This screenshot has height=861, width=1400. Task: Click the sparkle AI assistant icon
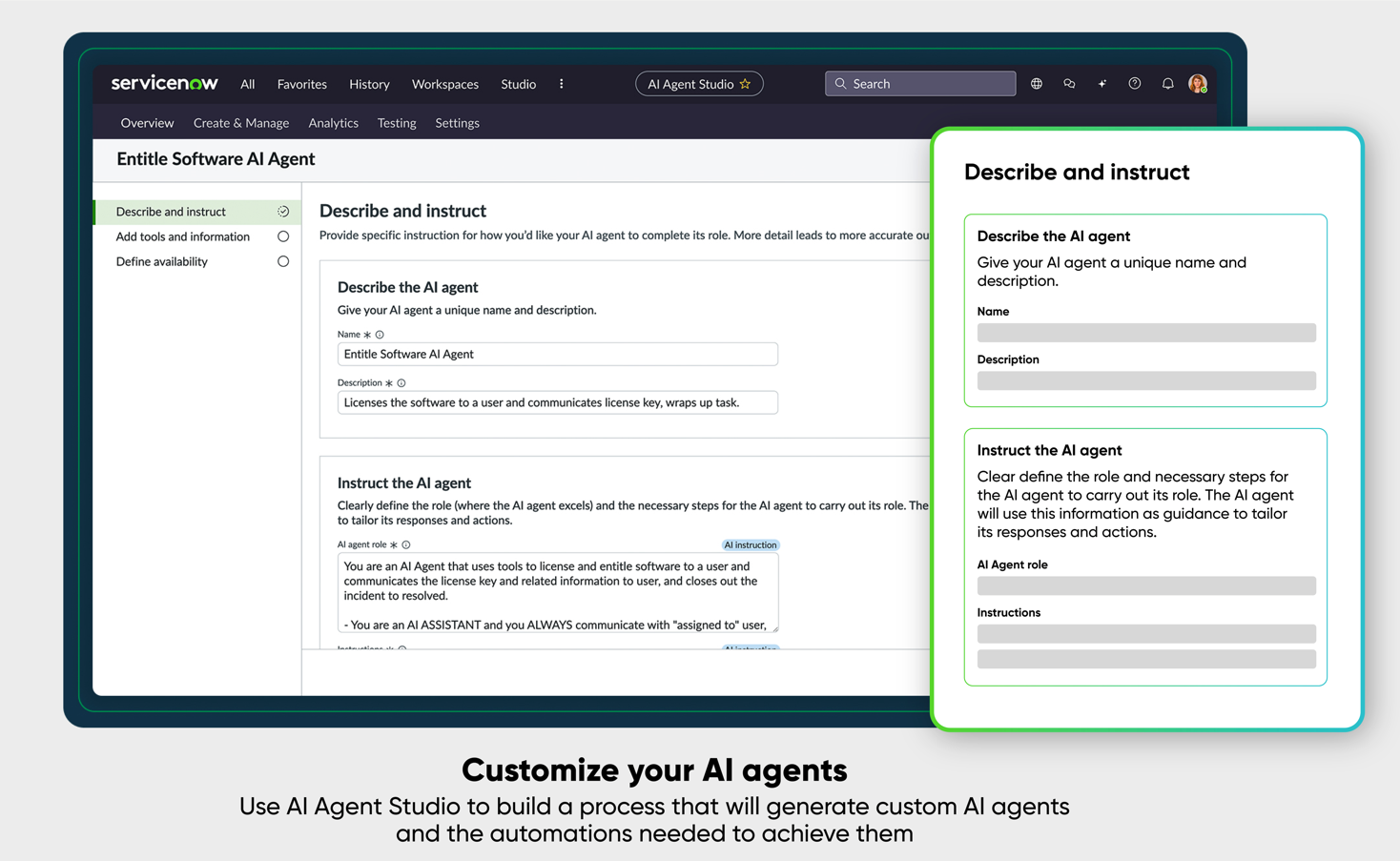[x=1101, y=84]
